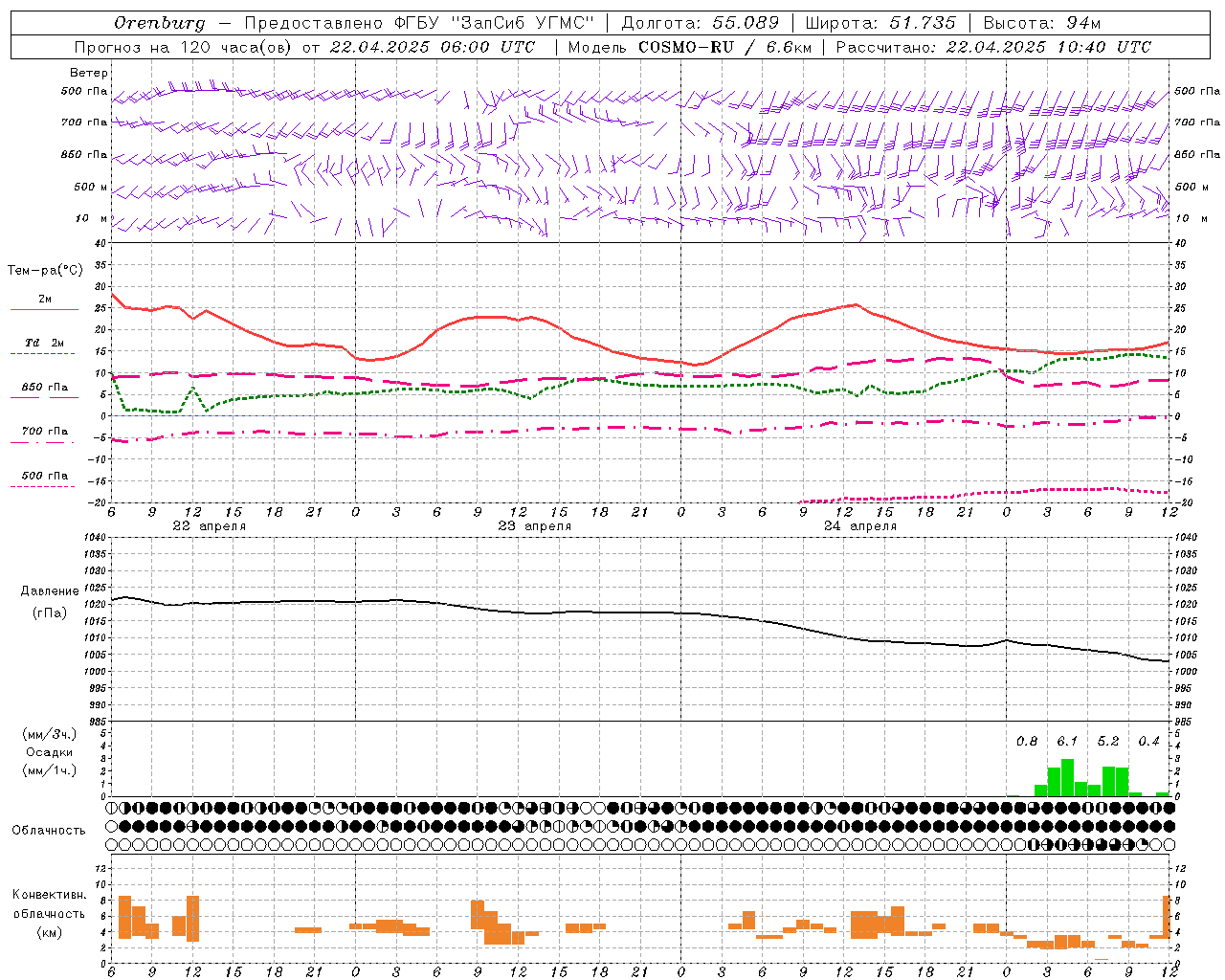Click the "Облачность" cloud cover label
Image resolution: width=1225 pixels, height=980 pixels.
(x=49, y=831)
